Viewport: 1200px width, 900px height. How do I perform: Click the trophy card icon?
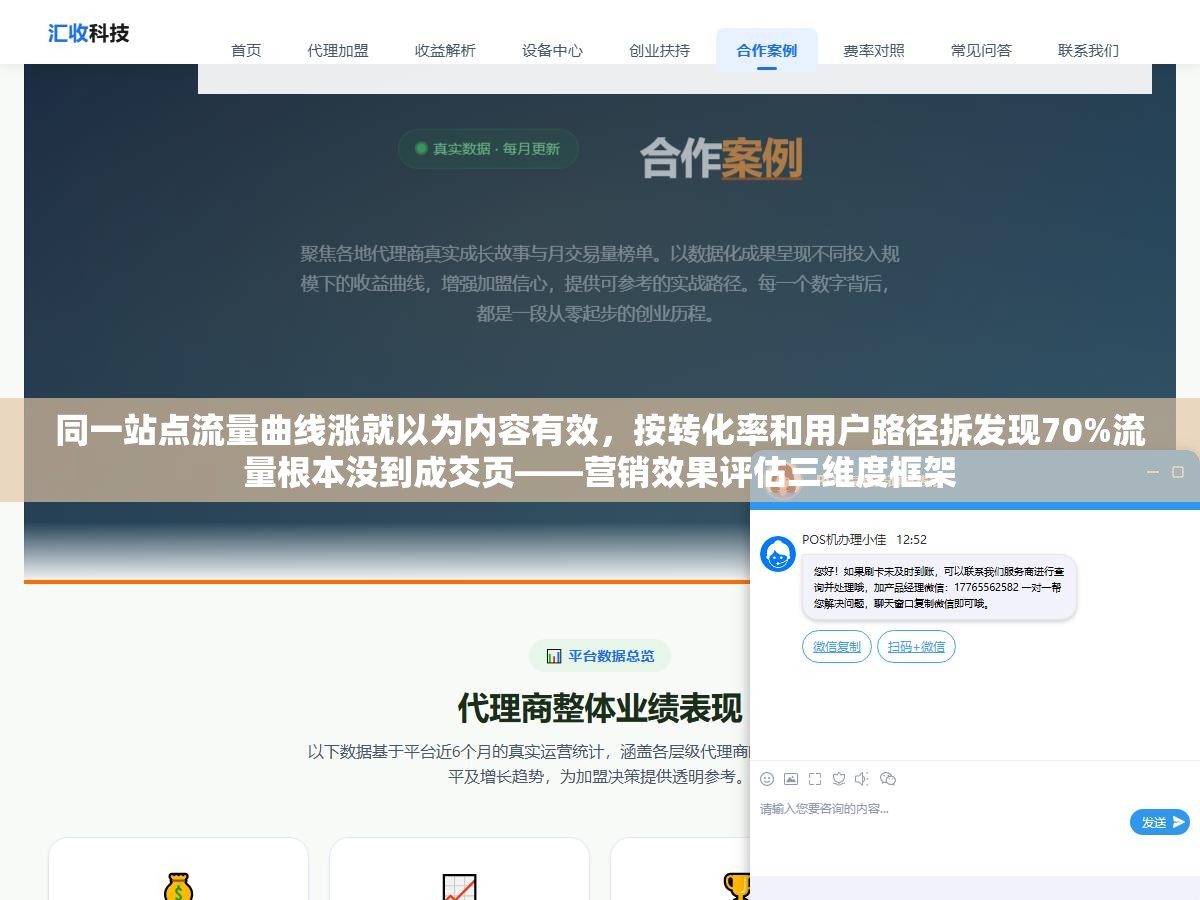click(738, 886)
